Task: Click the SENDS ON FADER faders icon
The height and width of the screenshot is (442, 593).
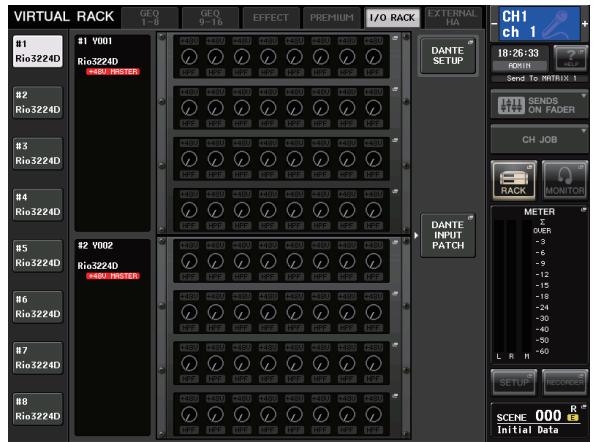Action: point(511,105)
